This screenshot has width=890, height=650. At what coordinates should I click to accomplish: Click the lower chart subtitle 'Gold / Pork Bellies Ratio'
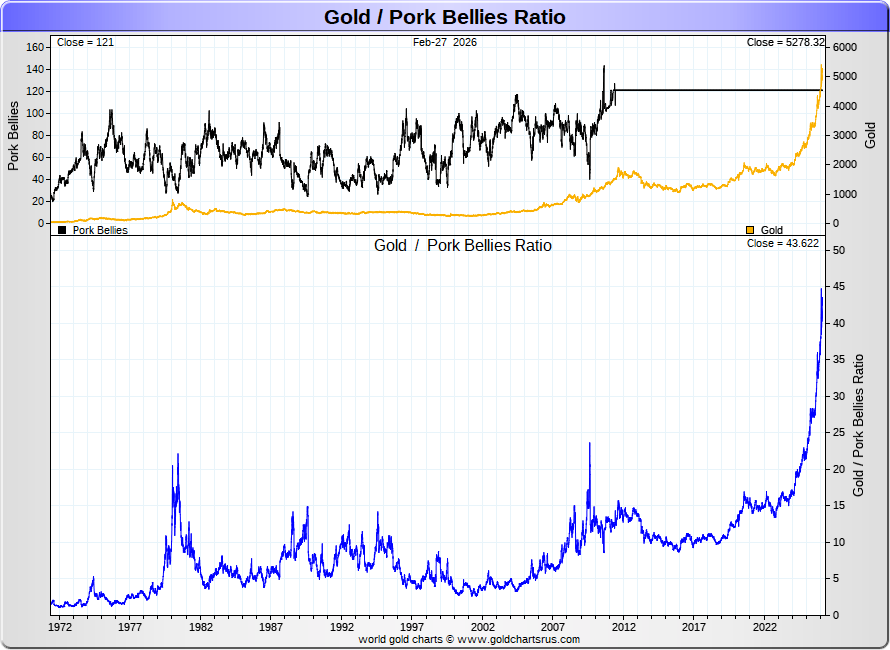coord(463,245)
